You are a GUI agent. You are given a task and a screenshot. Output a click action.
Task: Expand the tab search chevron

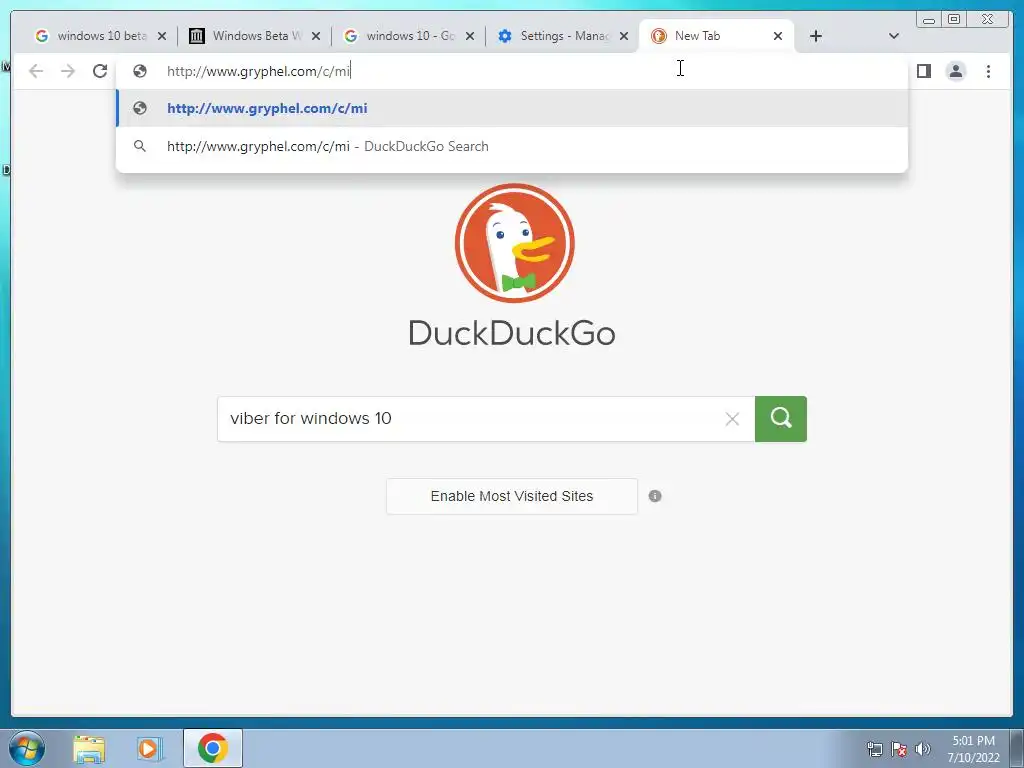click(x=894, y=36)
